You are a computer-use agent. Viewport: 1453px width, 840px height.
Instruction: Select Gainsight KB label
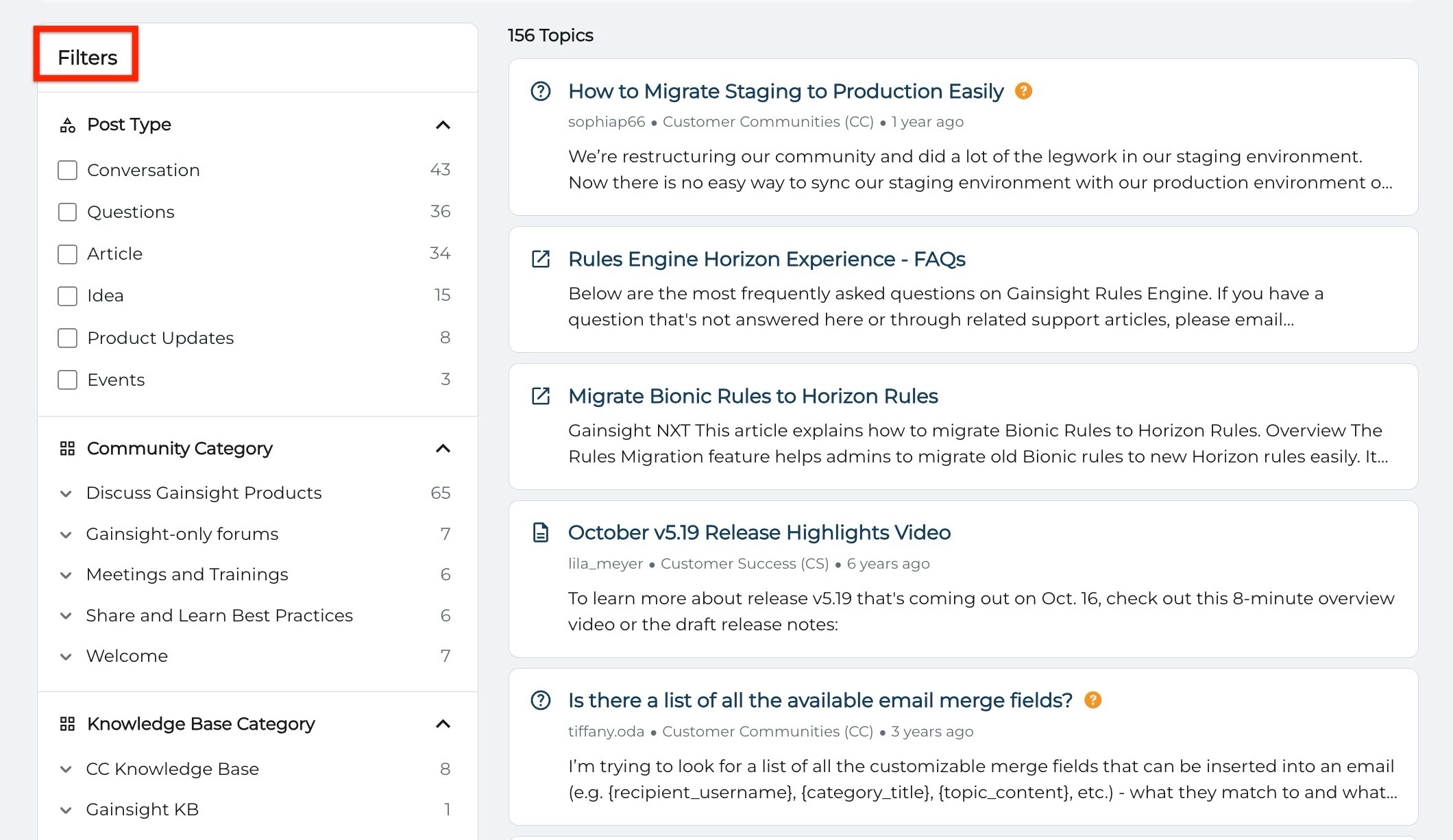(143, 810)
